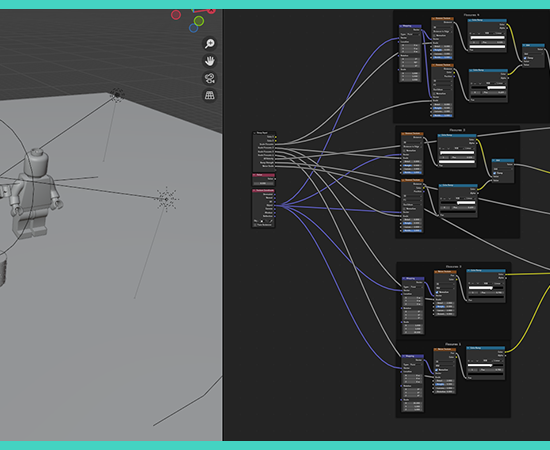This screenshot has width=550, height=450.
Task: Switch perspective/orthographic with the grid icon
Action: (x=210, y=95)
